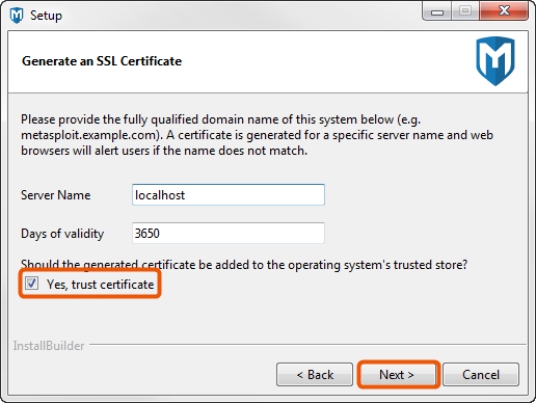The image size is (537, 404).
Task: Click the Server Name label
Action: 56,195
